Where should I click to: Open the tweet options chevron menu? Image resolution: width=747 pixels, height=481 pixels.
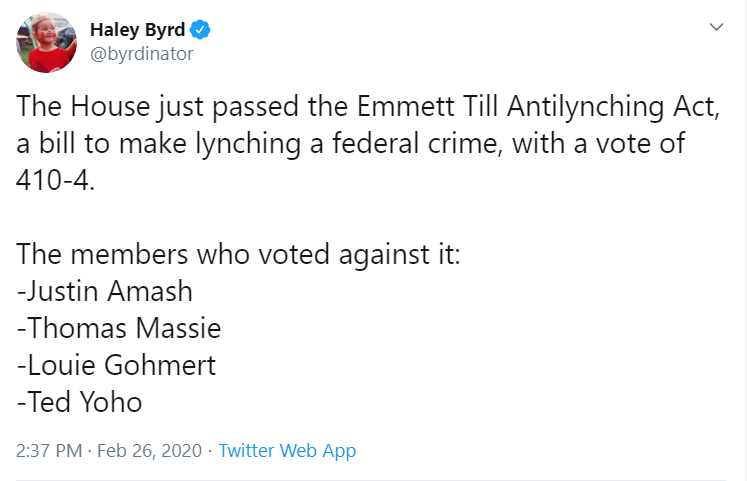715,28
